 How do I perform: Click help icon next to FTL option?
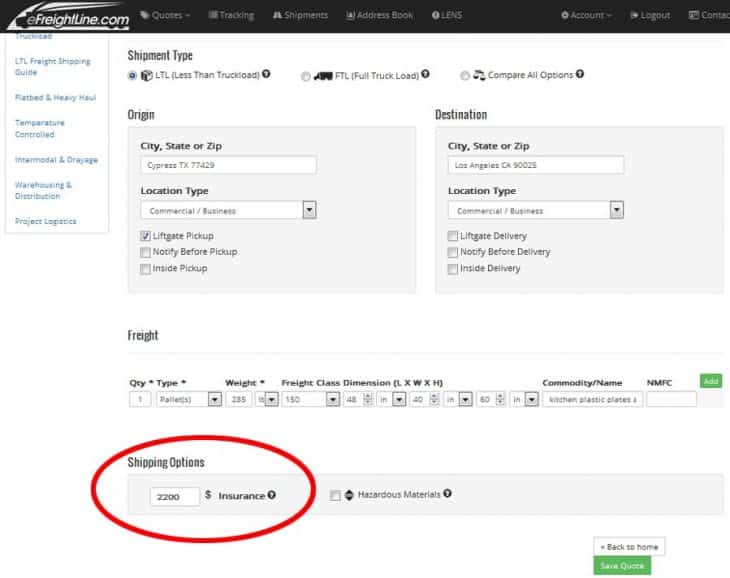click(x=426, y=74)
